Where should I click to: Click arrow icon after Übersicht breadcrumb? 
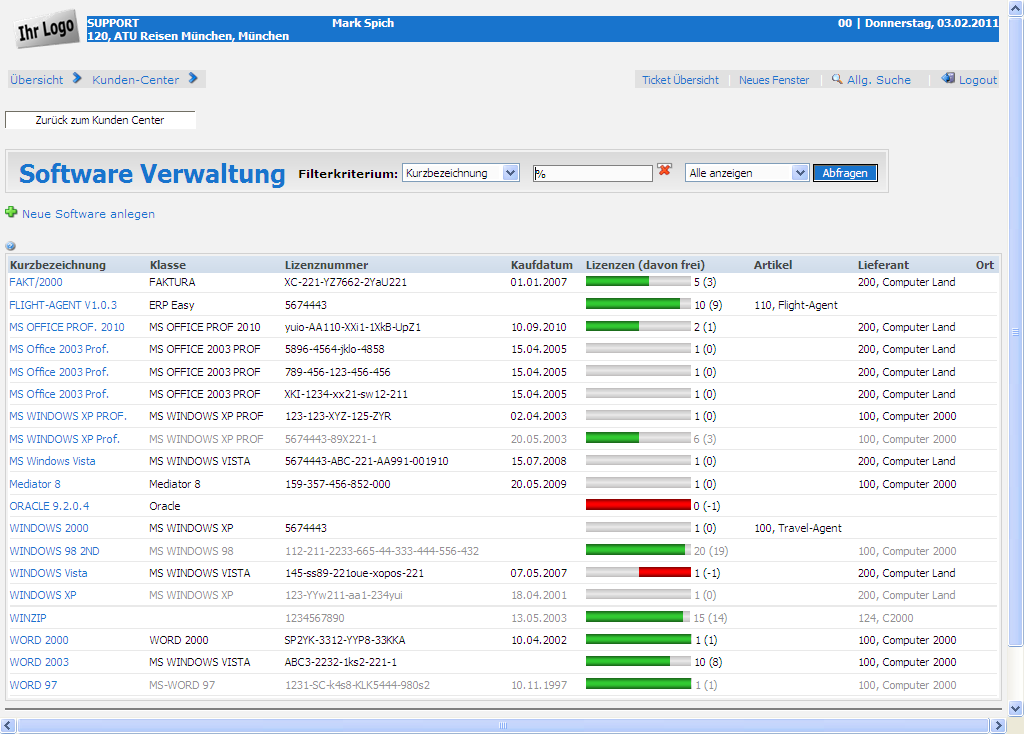tap(77, 78)
